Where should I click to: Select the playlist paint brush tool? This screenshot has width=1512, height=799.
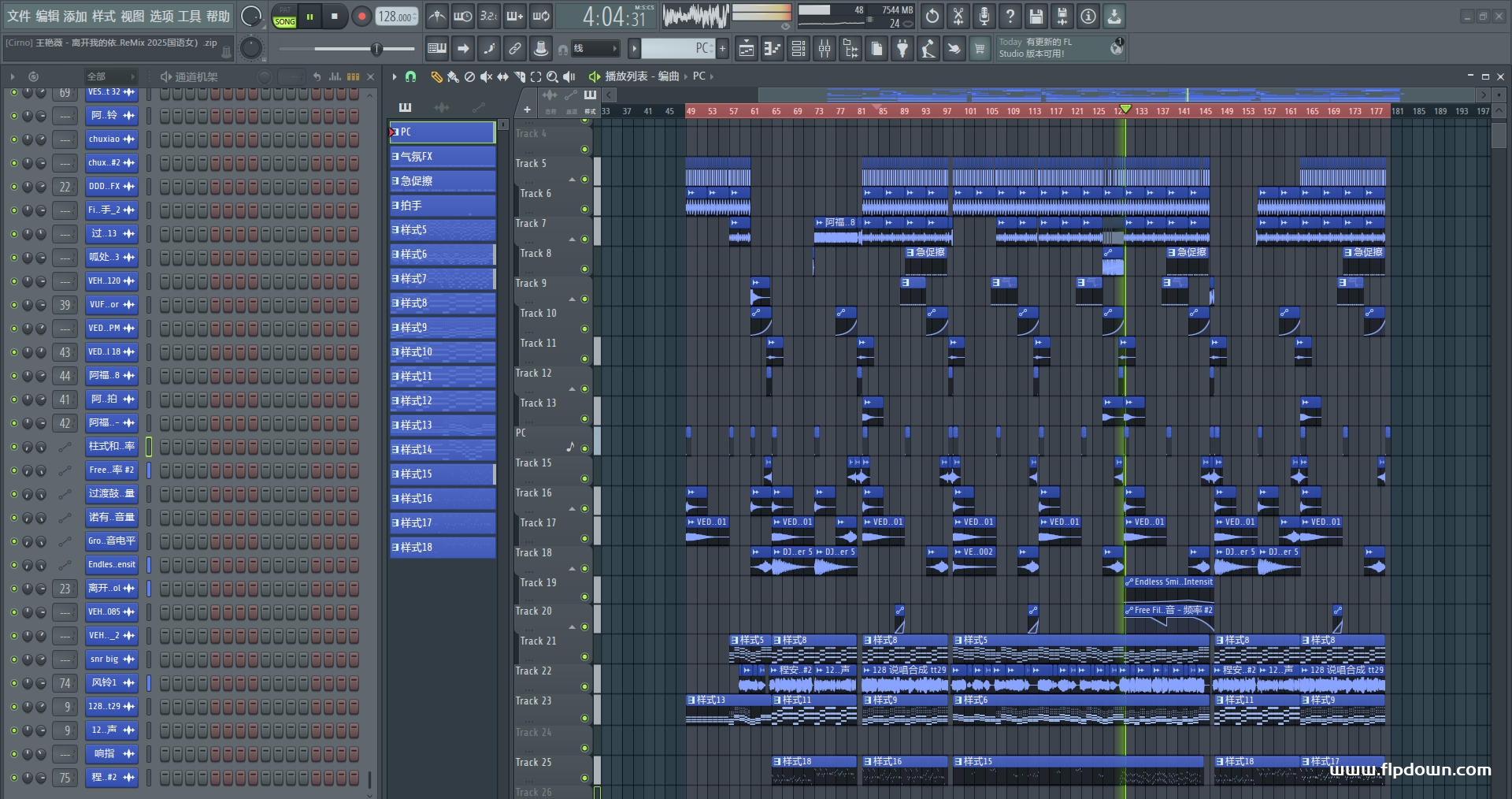tap(453, 76)
